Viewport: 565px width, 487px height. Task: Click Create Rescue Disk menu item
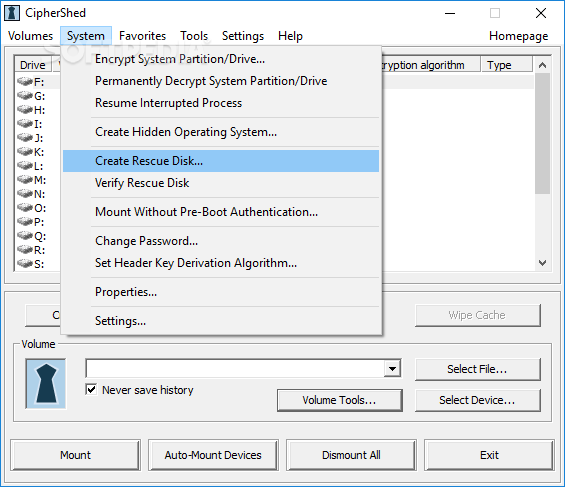coord(221,161)
